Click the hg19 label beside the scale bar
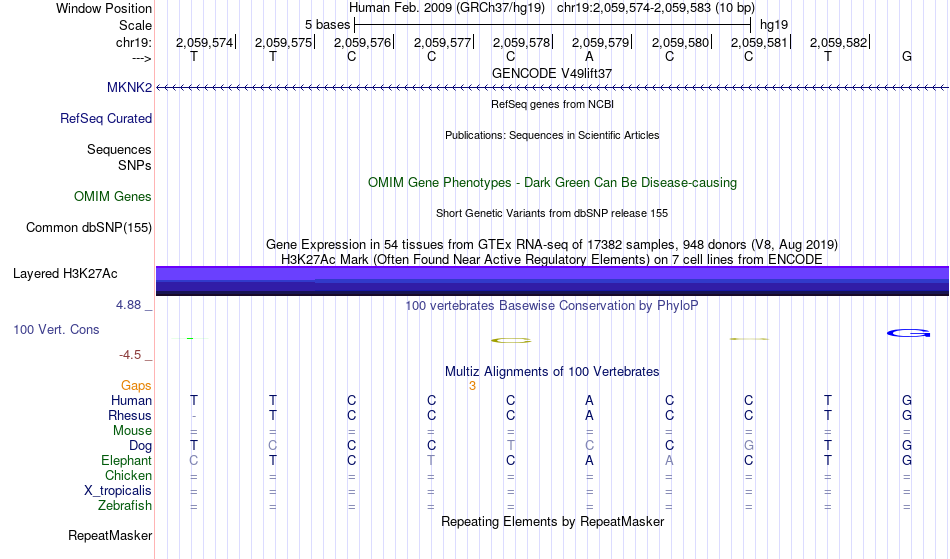The width and height of the screenshot is (950, 559). click(x=774, y=25)
